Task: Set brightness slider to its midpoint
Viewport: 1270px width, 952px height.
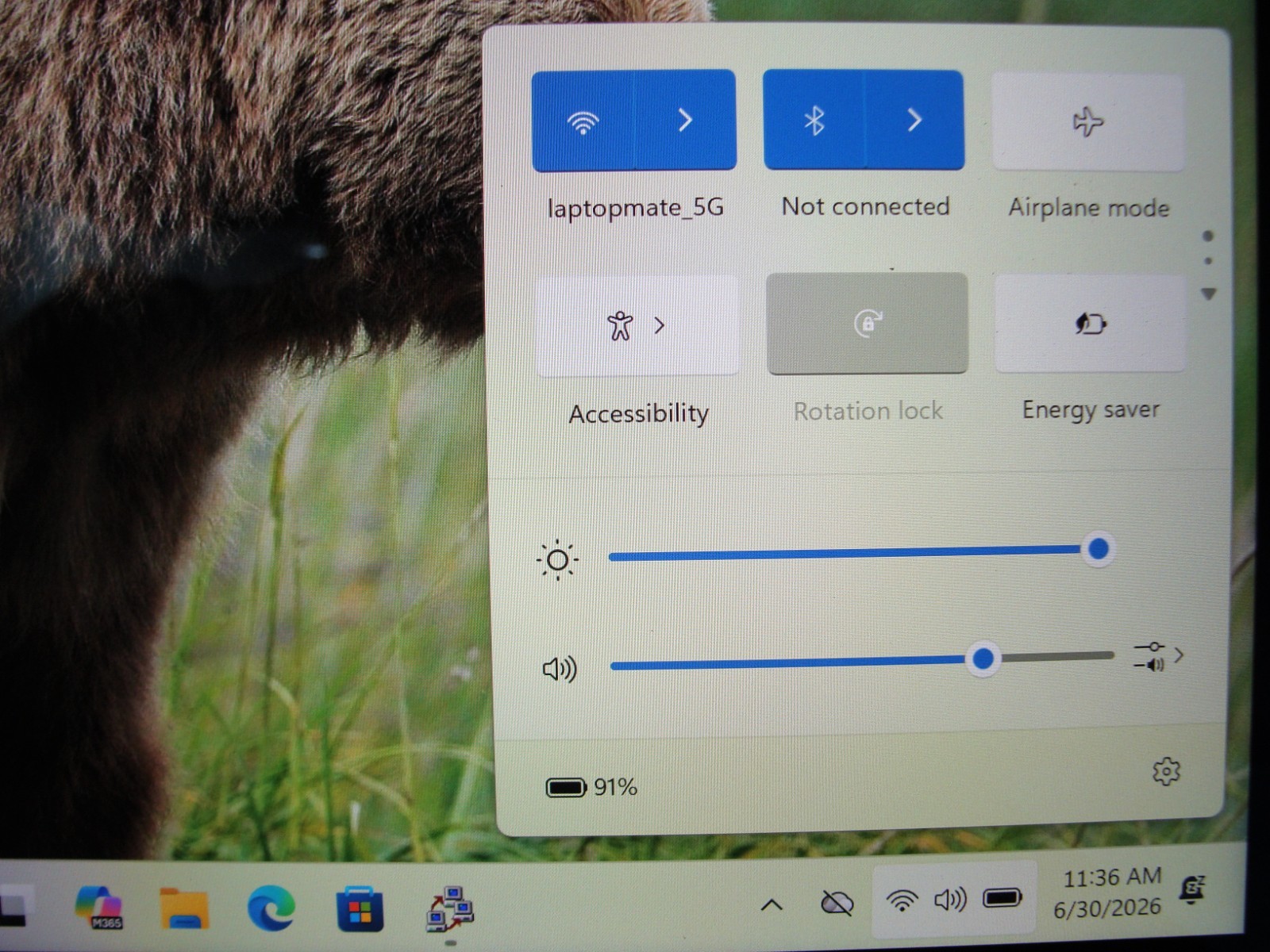Action: (853, 553)
